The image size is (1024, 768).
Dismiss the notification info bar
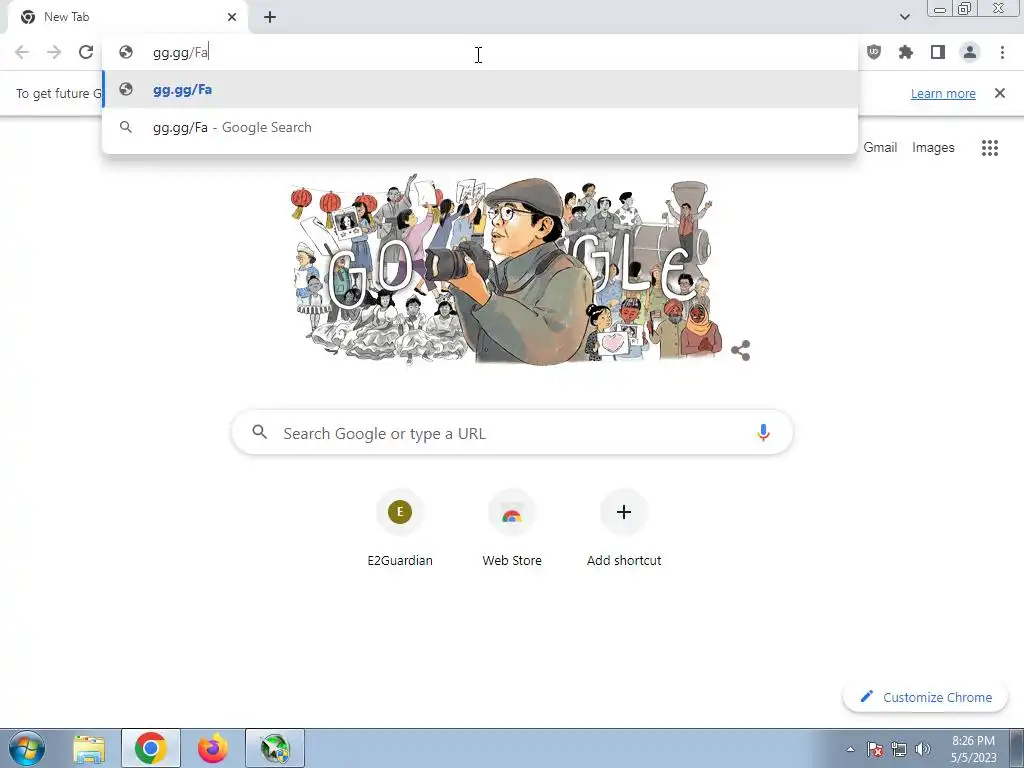tap(1000, 93)
